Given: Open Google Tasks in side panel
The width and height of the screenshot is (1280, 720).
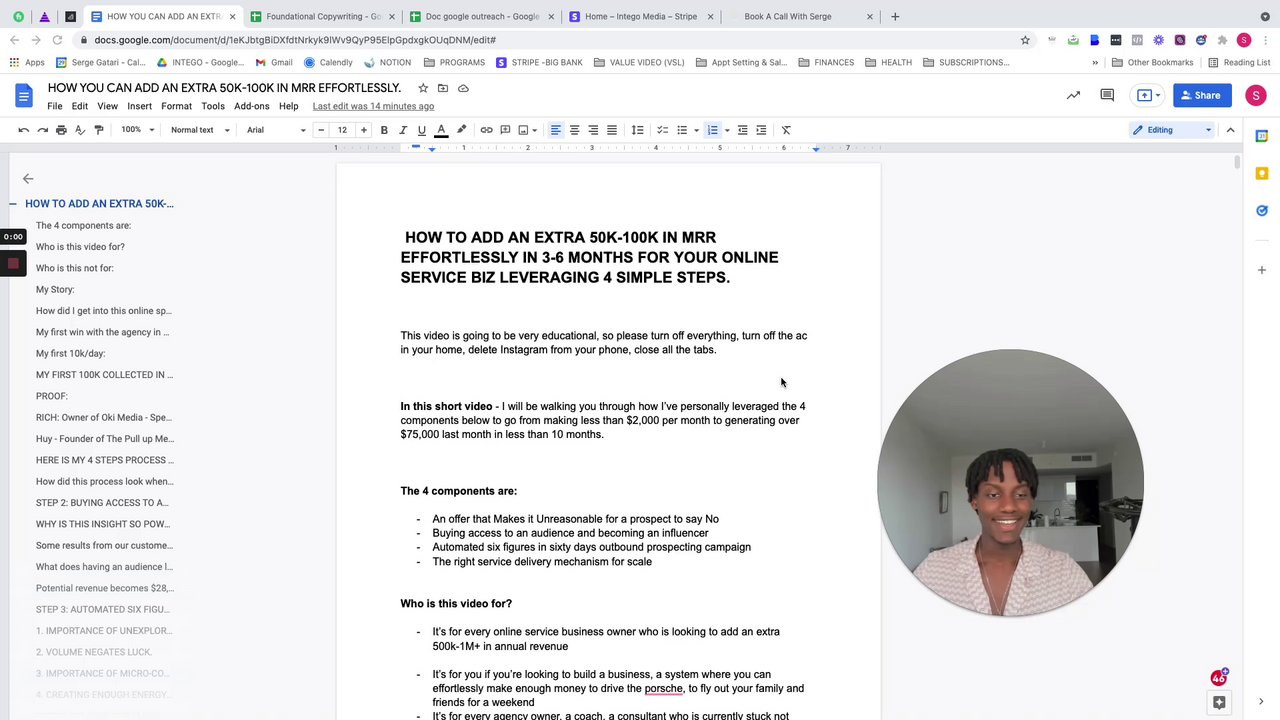Looking at the screenshot, I should [x=1262, y=211].
